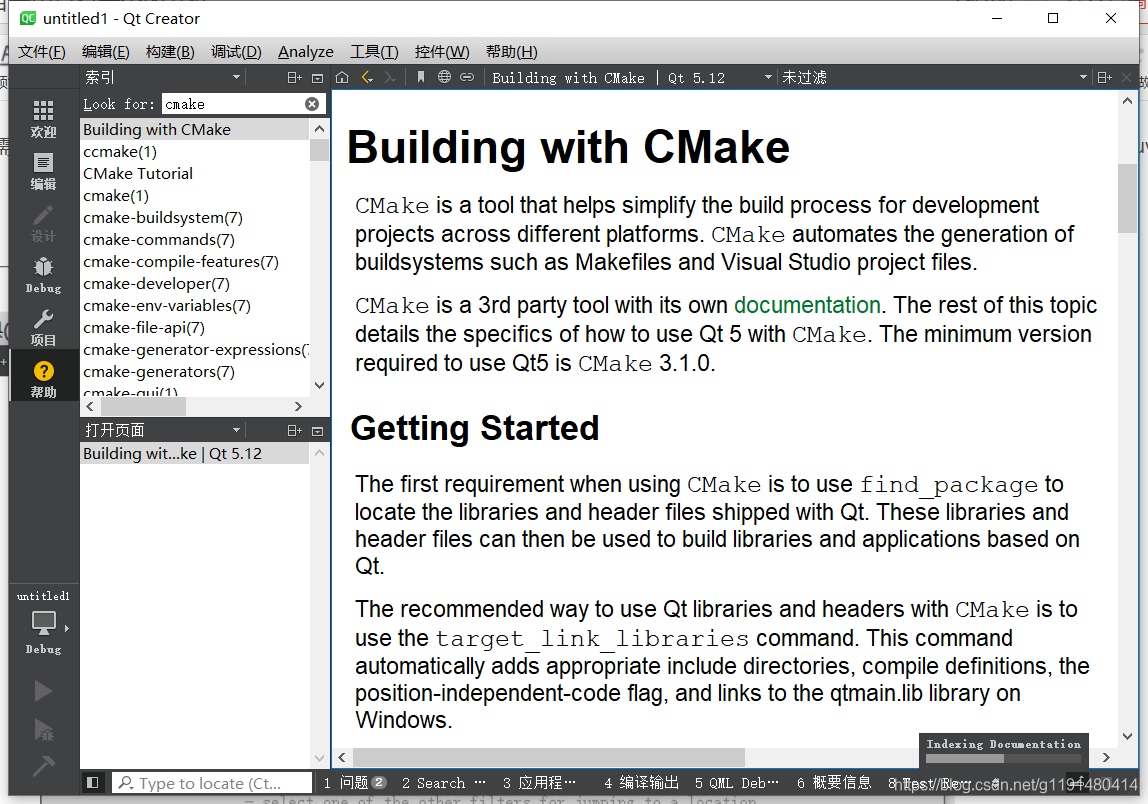The width and height of the screenshot is (1148, 804).
Task: Split the help viewer pane
Action: pos(1105,78)
